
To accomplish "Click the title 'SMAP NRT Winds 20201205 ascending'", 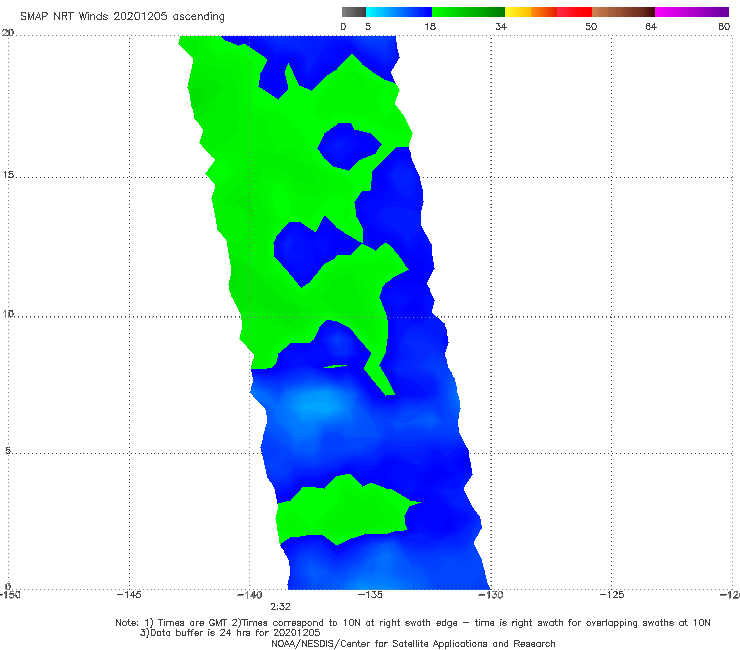I will pos(122,16).
